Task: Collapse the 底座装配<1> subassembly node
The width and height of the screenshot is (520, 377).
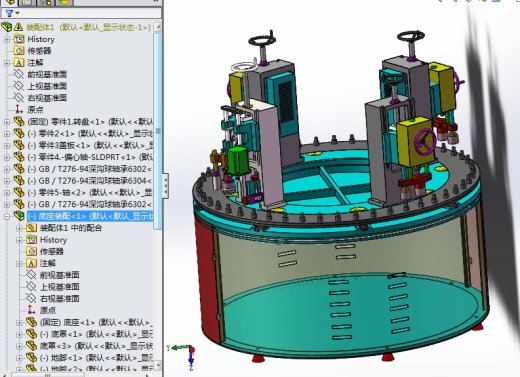Action: coord(7,217)
